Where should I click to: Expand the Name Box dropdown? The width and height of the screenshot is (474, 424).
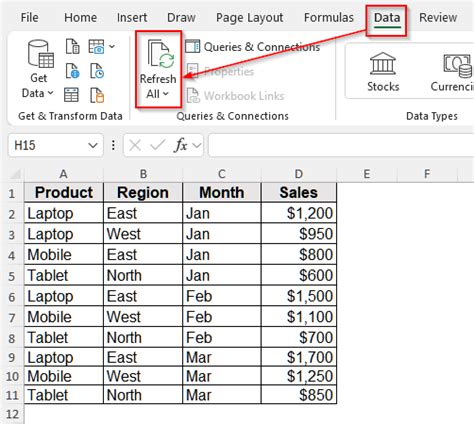[93, 145]
